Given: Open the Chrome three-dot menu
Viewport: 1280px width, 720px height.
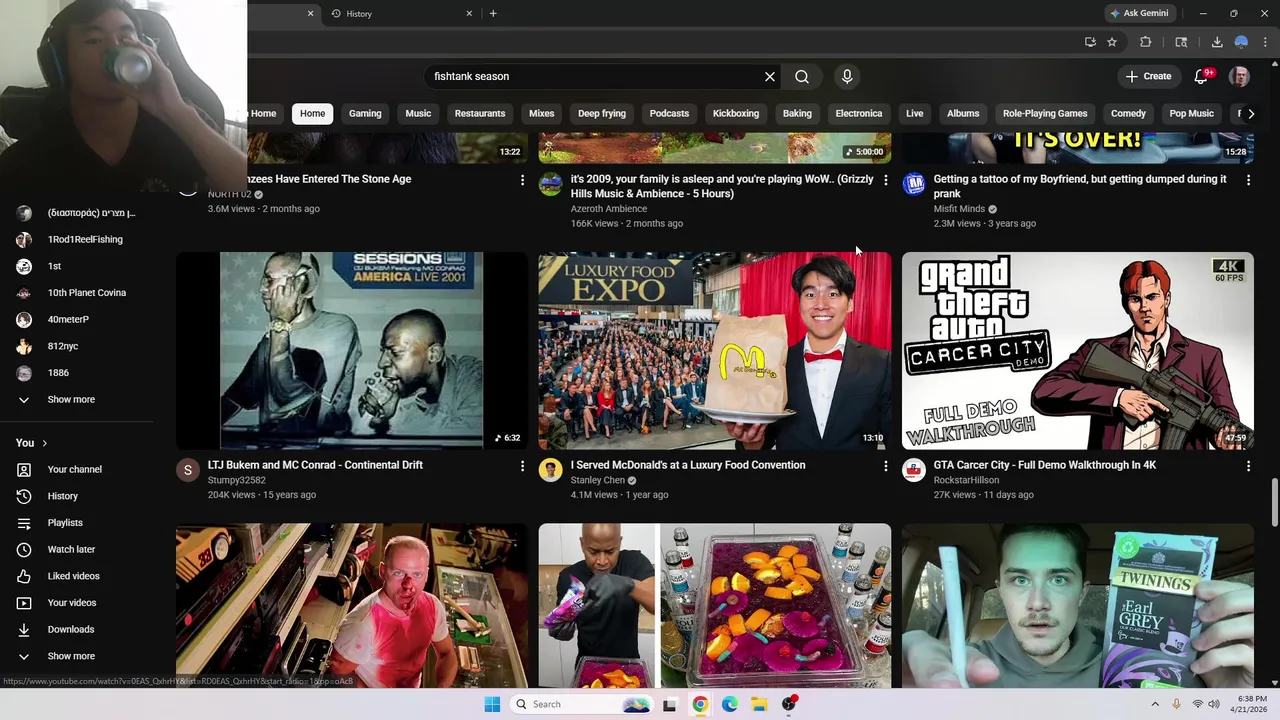Looking at the screenshot, I should (1265, 42).
